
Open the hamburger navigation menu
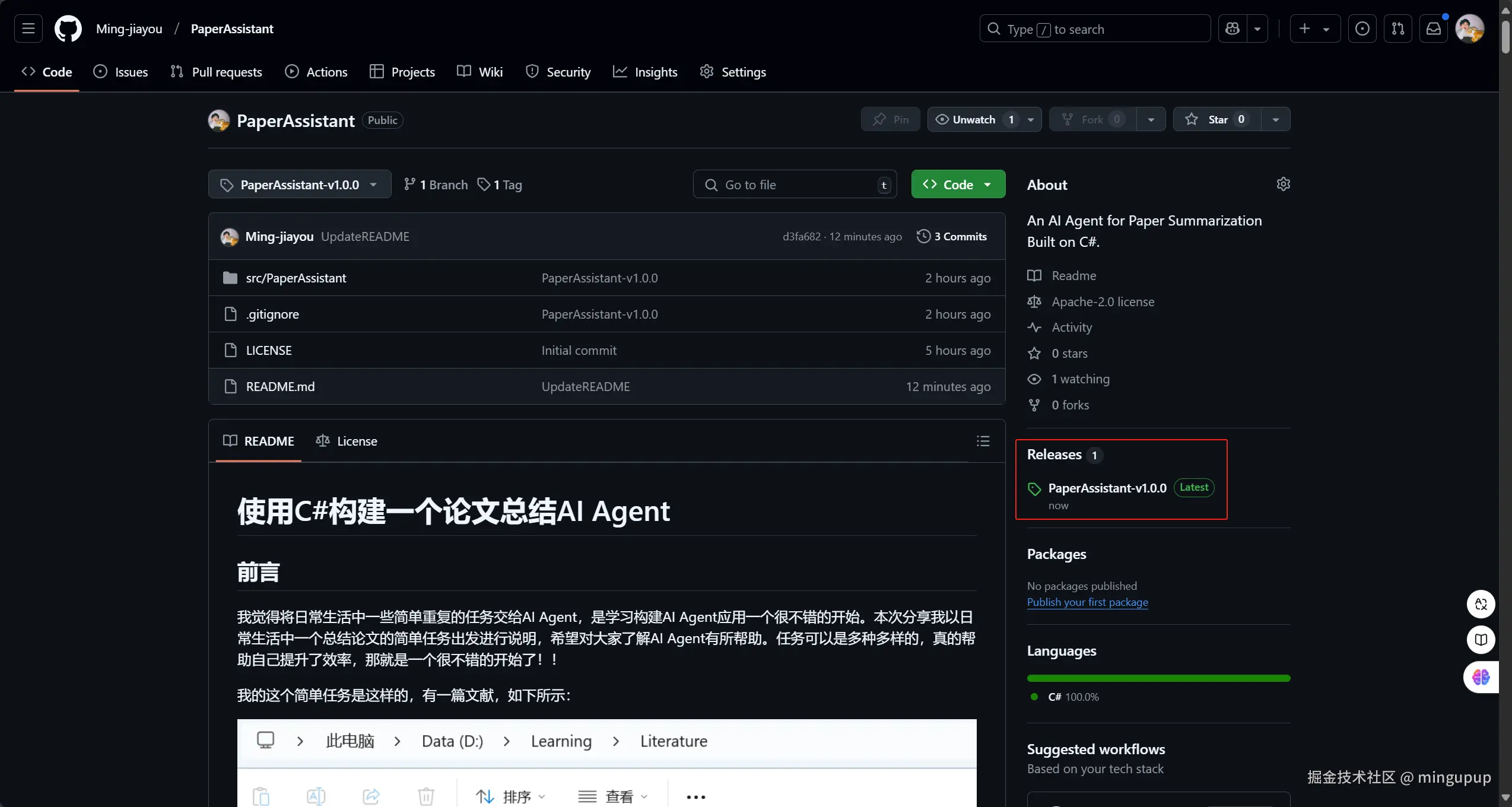[x=28, y=28]
